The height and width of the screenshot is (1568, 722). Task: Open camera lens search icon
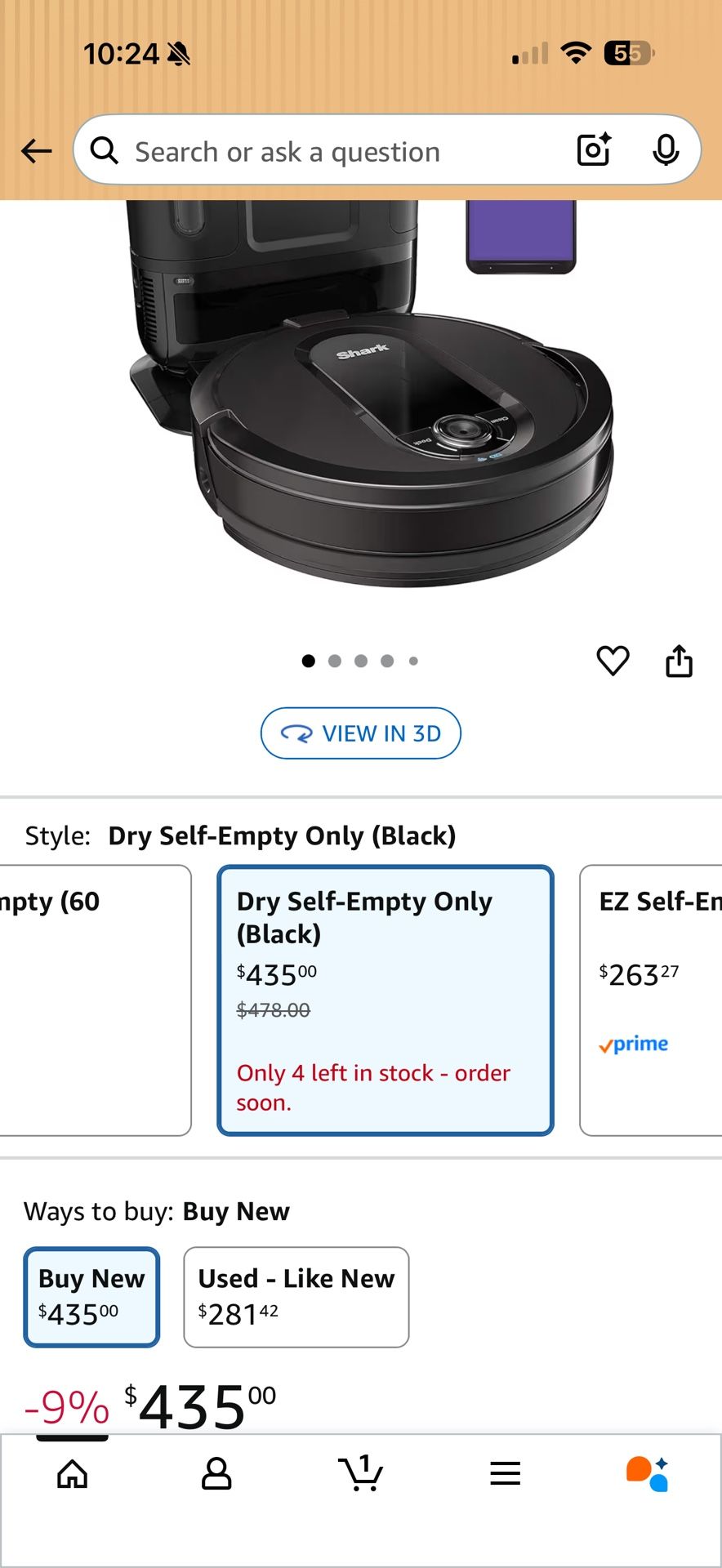(x=594, y=150)
